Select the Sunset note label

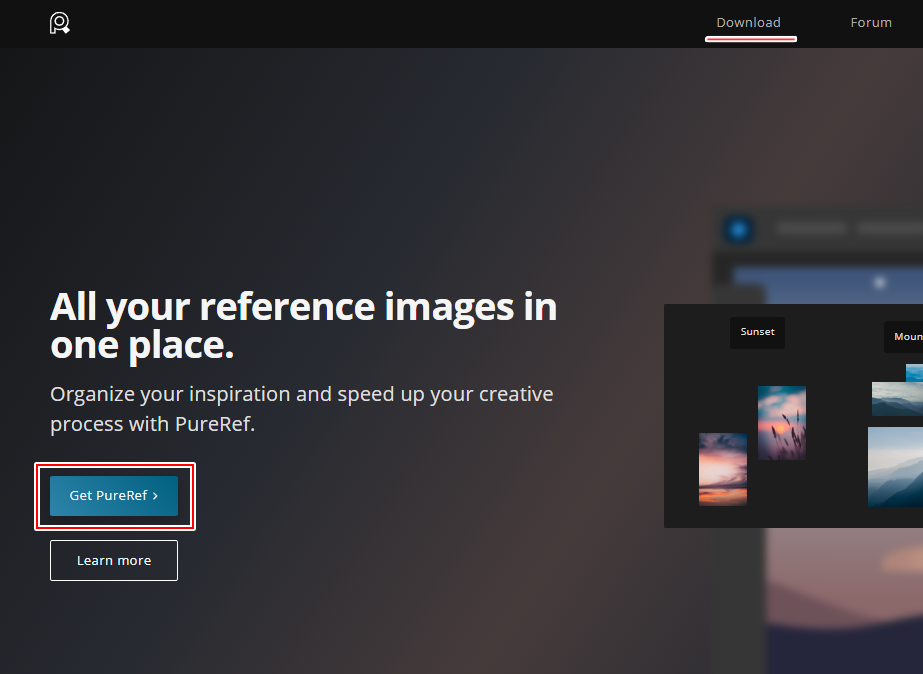[x=757, y=332]
